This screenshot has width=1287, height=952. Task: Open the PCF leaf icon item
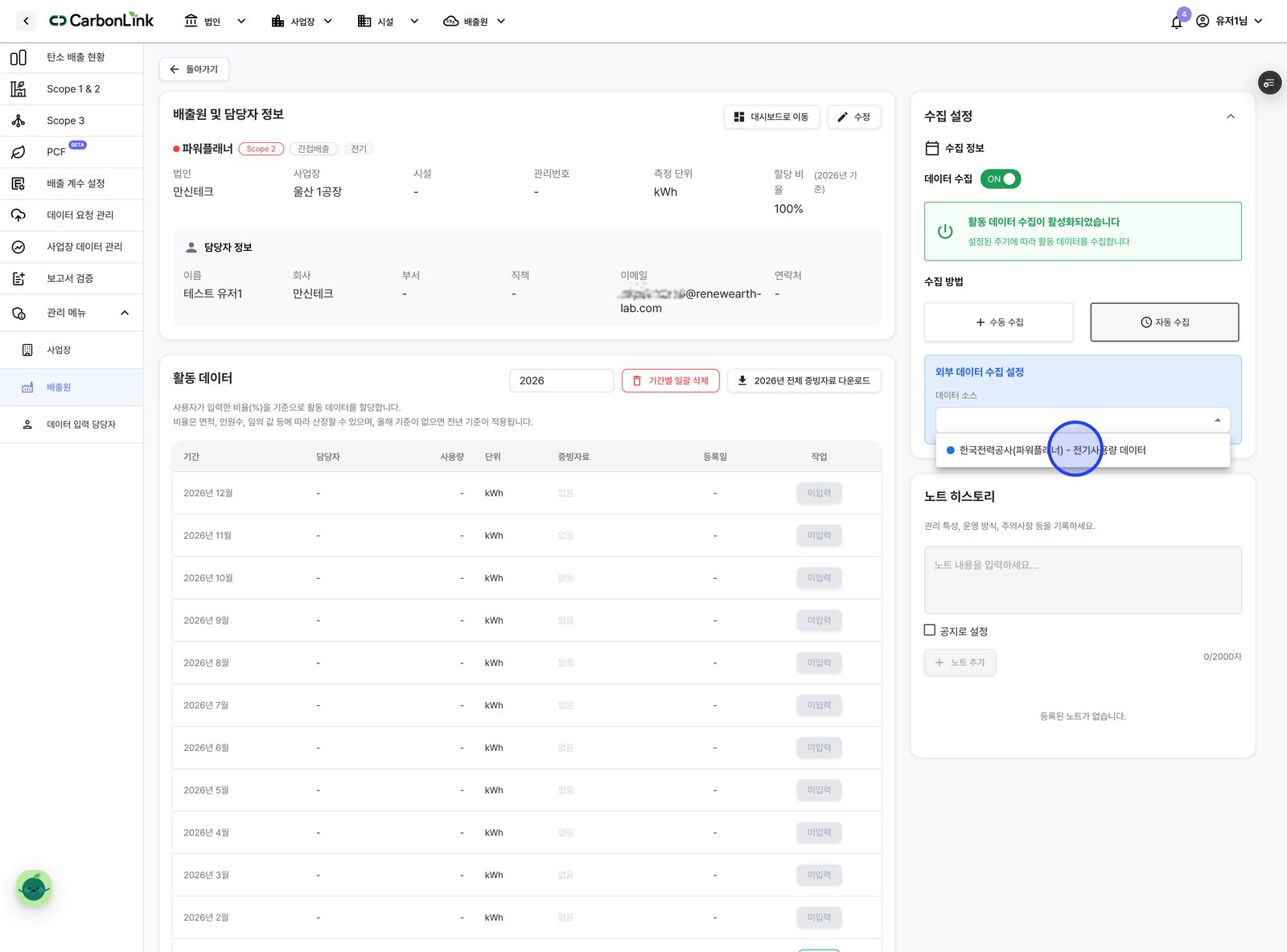19,152
